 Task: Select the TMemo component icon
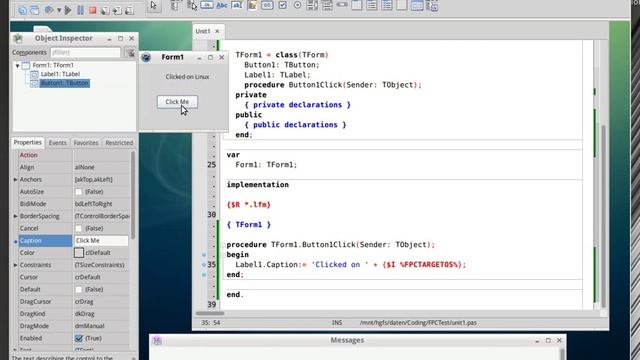point(252,5)
